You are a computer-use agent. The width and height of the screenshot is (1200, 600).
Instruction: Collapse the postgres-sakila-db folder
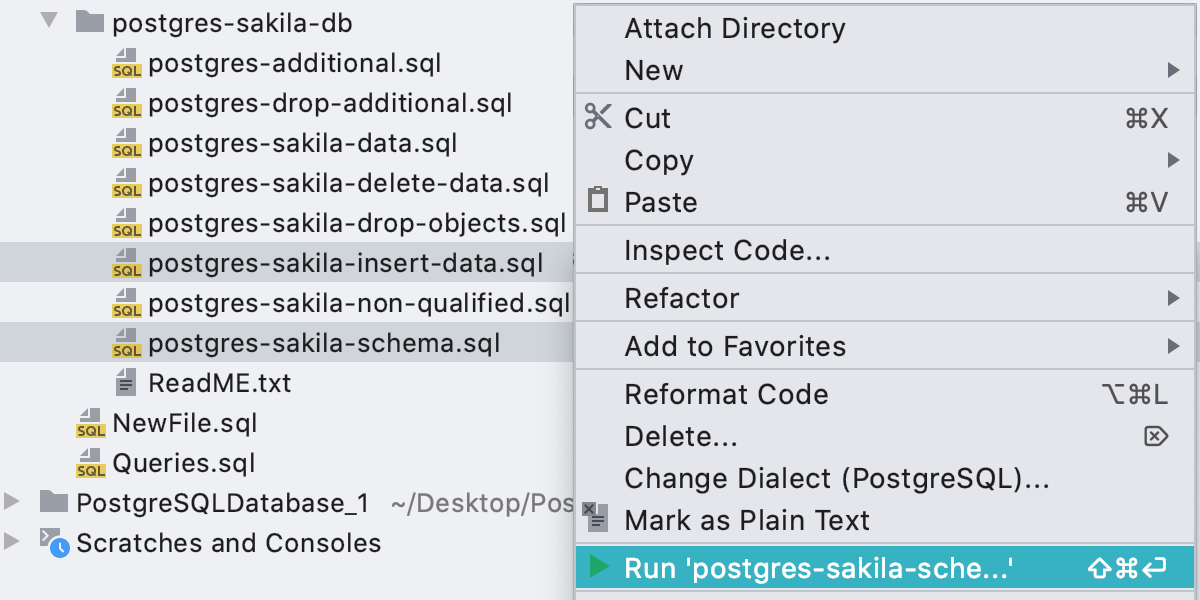click(x=50, y=22)
